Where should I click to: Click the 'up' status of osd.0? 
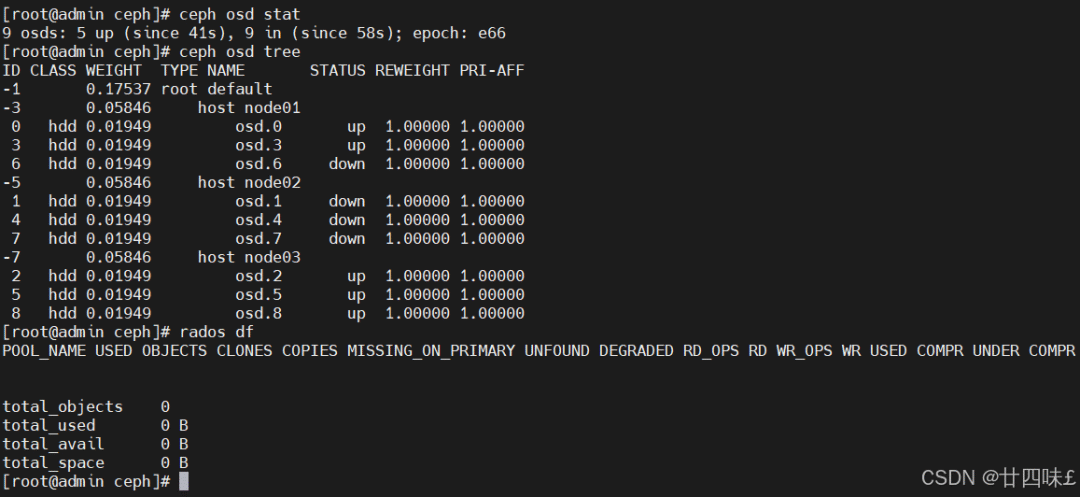coord(357,127)
